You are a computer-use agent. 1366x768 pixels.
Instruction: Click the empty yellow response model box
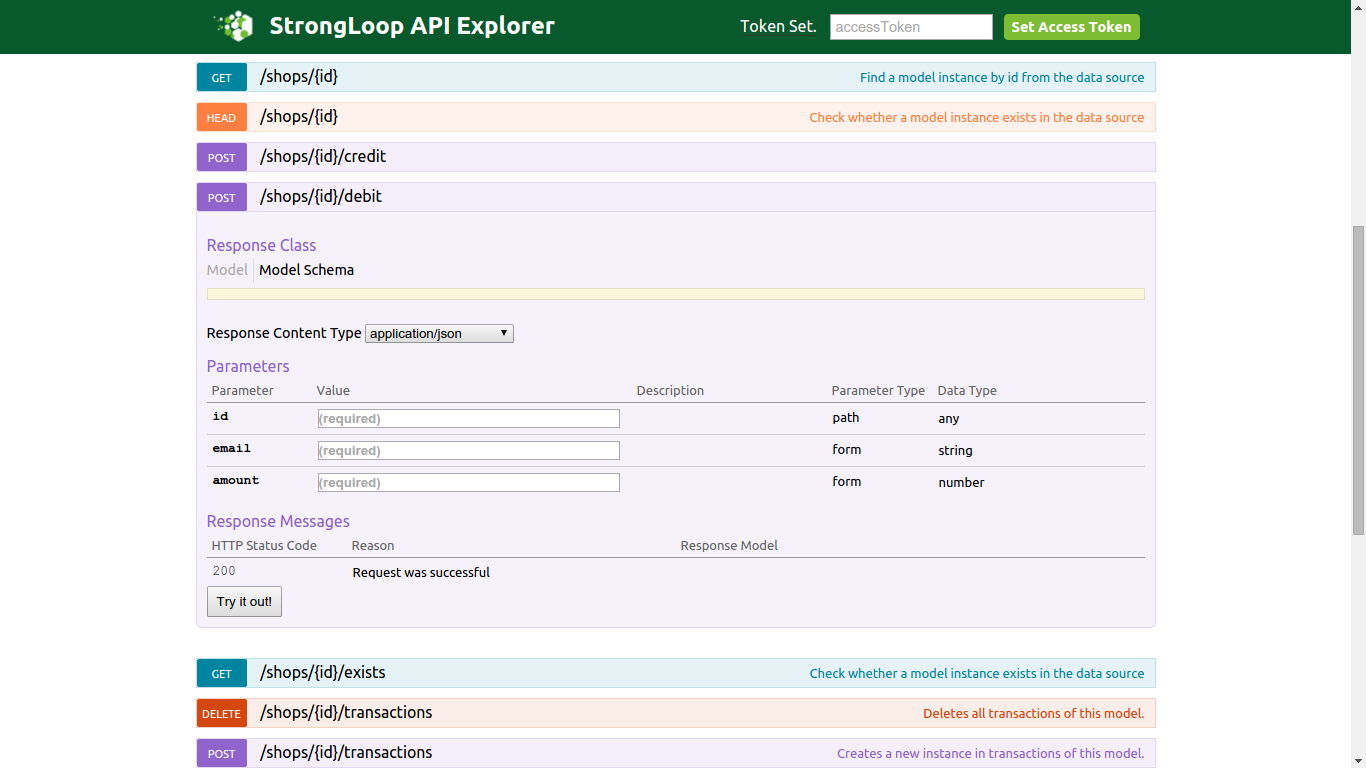click(675, 294)
